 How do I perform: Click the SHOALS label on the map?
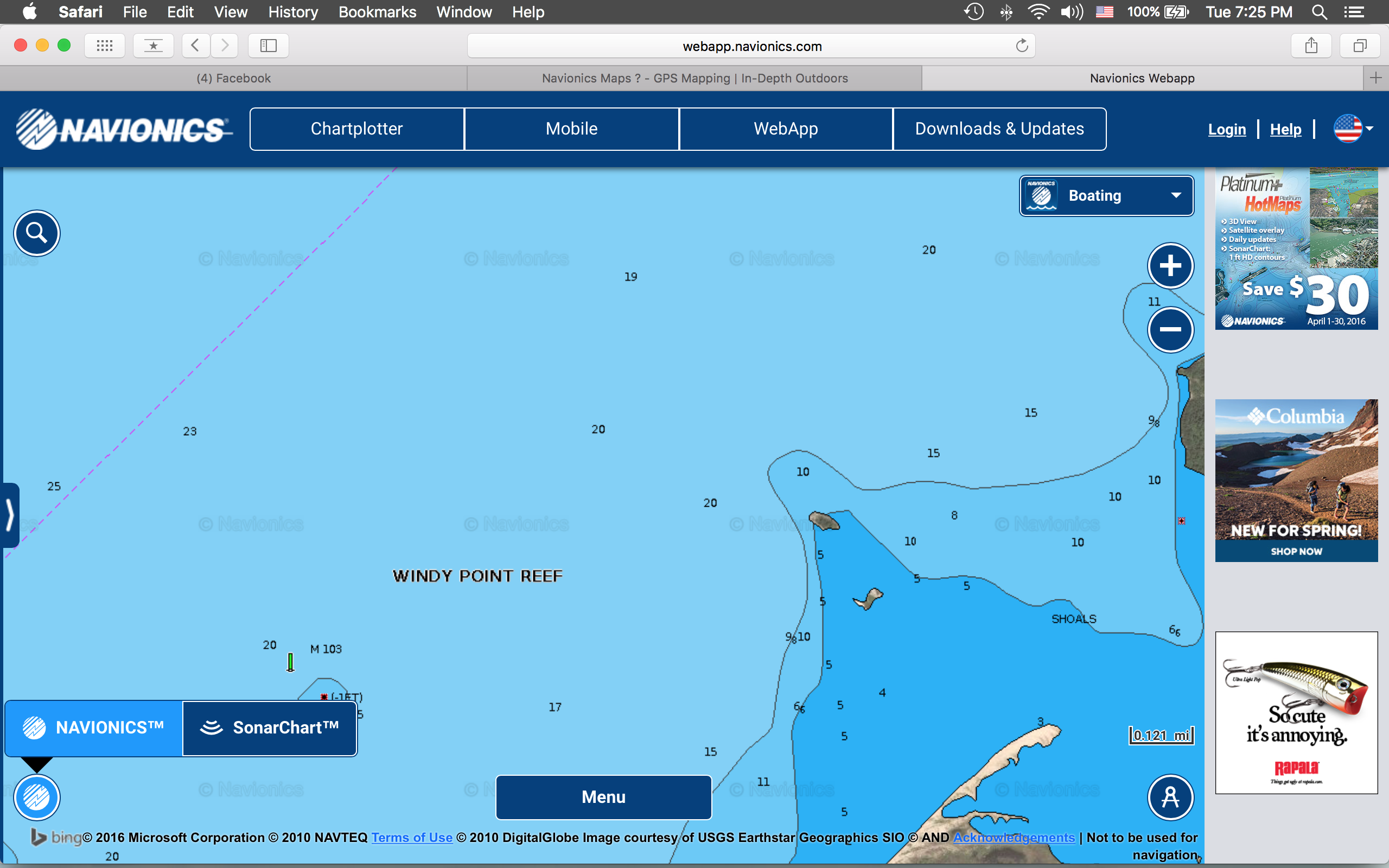pyautogui.click(x=1074, y=619)
